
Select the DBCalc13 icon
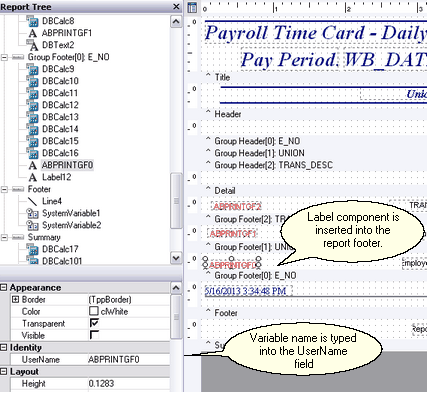pos(33,117)
